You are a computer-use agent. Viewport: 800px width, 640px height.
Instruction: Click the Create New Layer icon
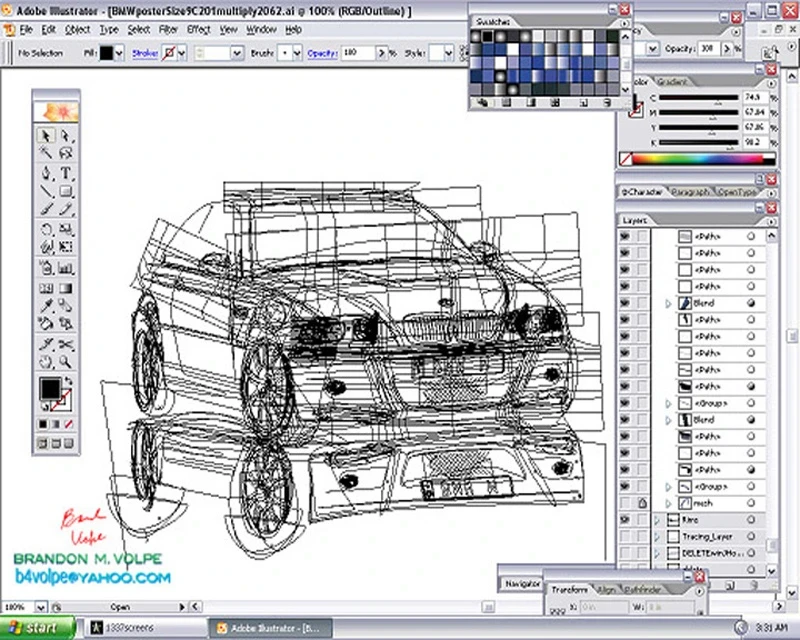(730, 583)
